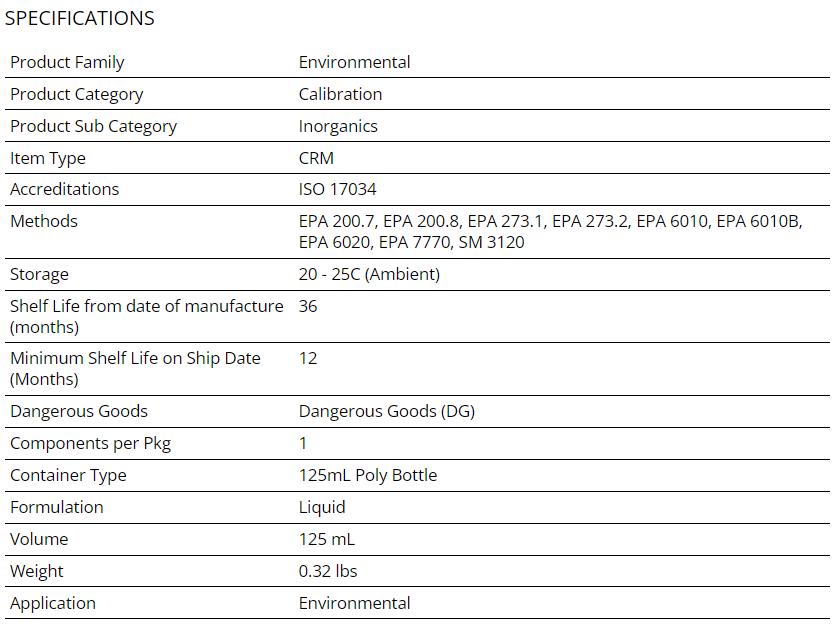This screenshot has width=838, height=637.
Task: Click the Components per Pkg label
Action: point(90,443)
